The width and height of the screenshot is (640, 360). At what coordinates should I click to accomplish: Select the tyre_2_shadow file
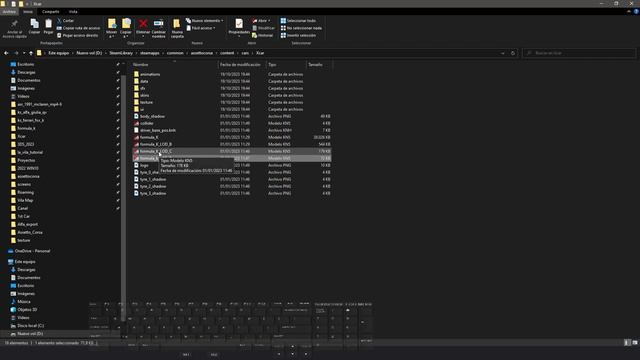pyautogui.click(x=232, y=186)
